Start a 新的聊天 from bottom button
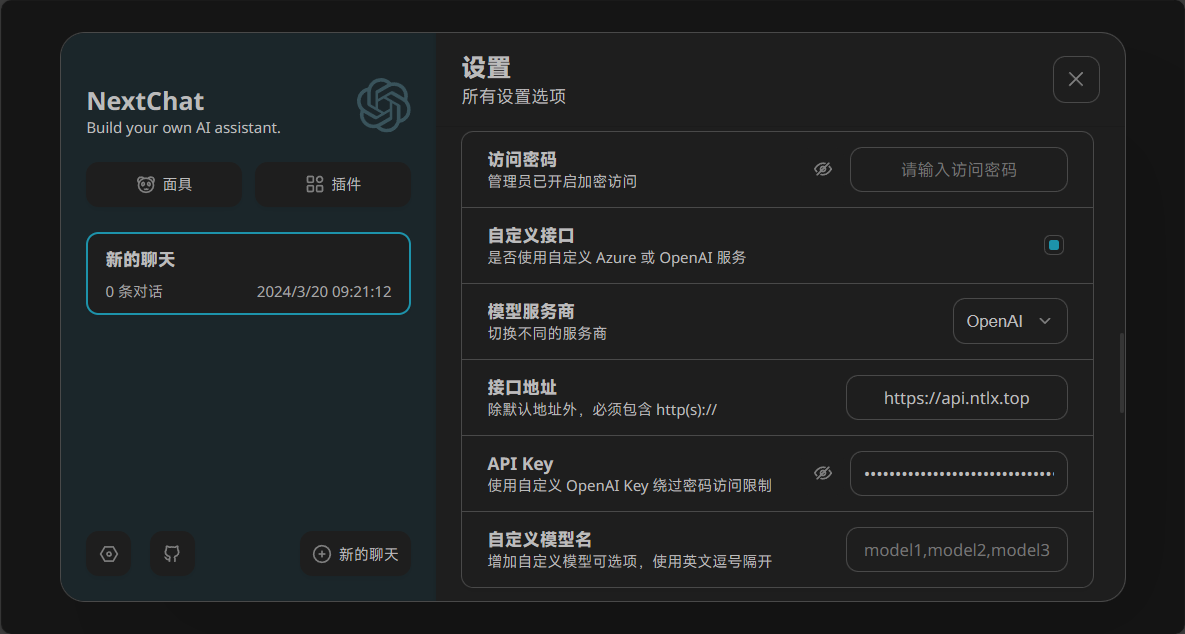Image resolution: width=1185 pixels, height=634 pixels. point(356,554)
